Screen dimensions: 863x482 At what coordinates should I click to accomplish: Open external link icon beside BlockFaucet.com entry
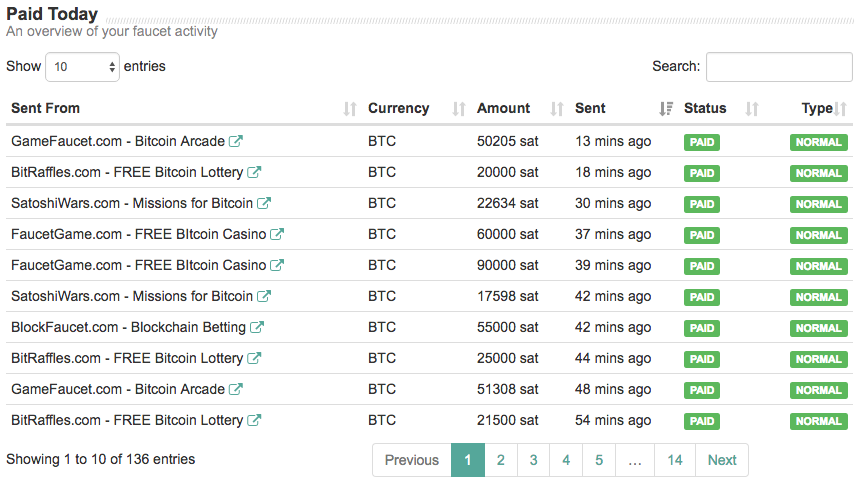(x=256, y=327)
